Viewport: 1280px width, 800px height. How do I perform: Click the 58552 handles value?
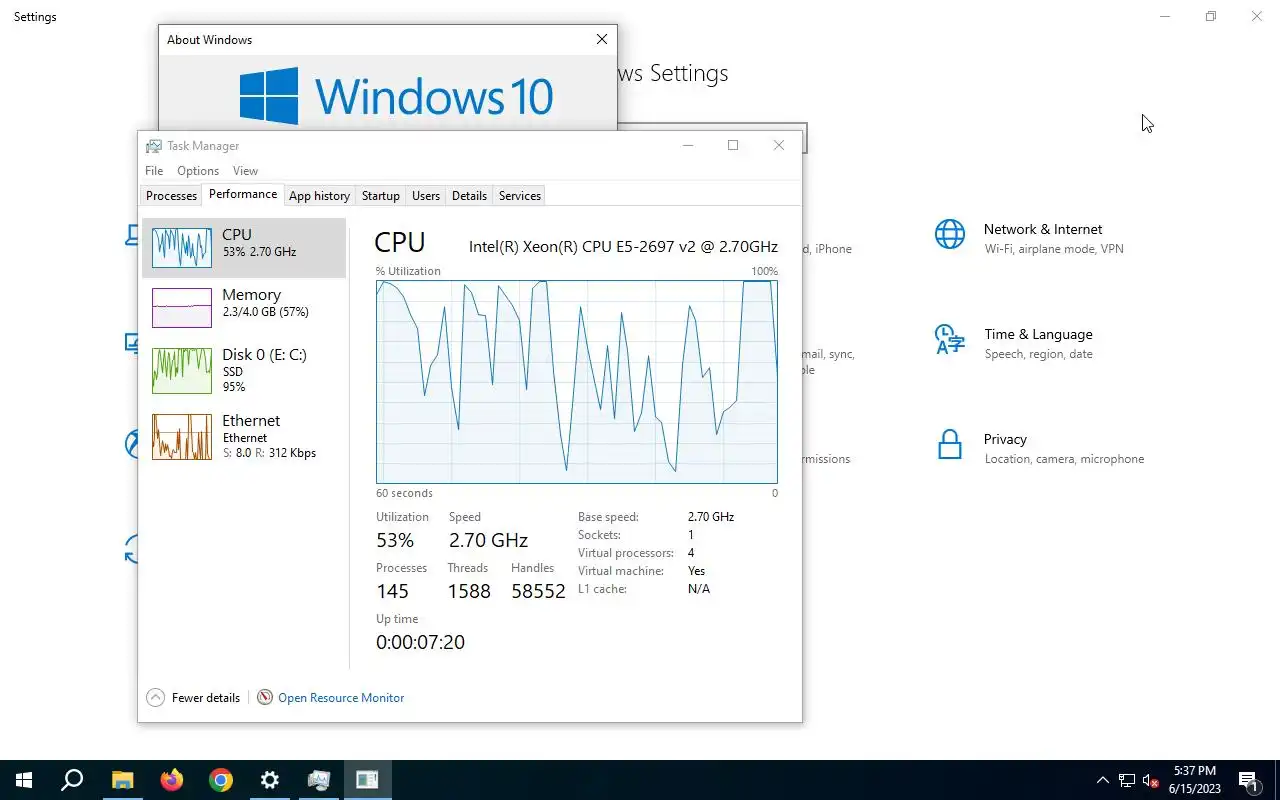coord(538,591)
